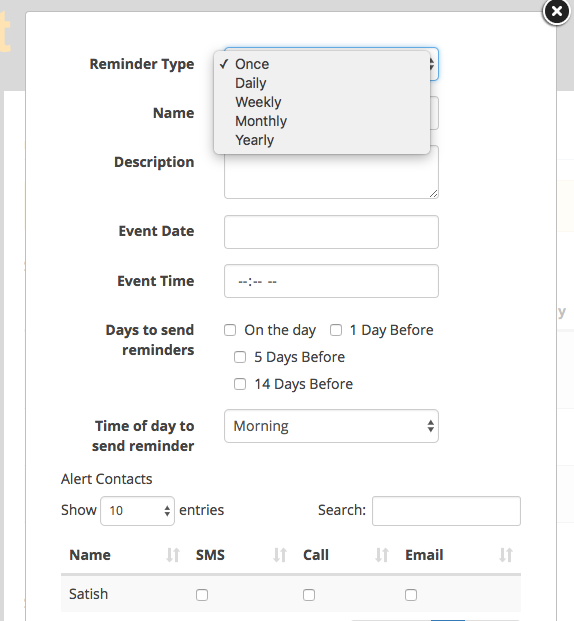Sort by Email column arrows icon
The image size is (574, 621).
click(505, 555)
